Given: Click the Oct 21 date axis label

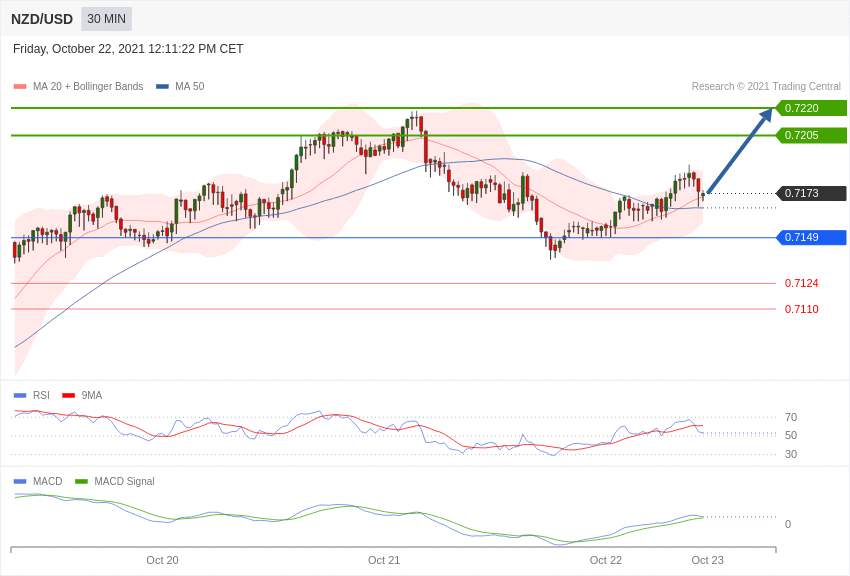Looking at the screenshot, I should point(384,560).
